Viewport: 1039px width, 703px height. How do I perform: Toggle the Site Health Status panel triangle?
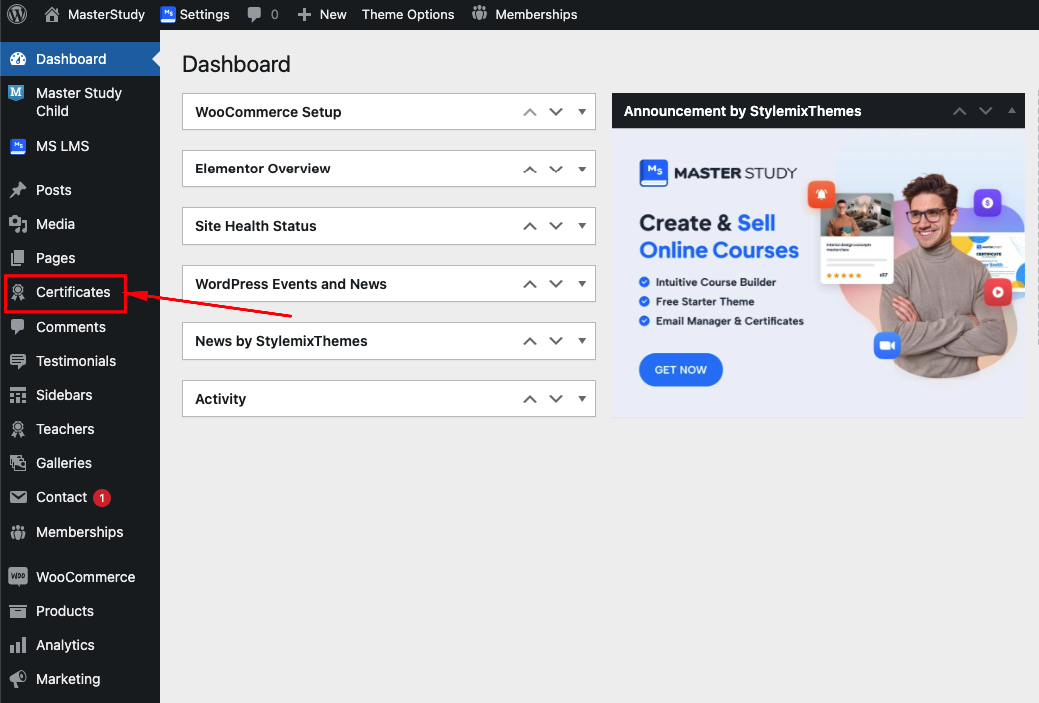tap(582, 226)
